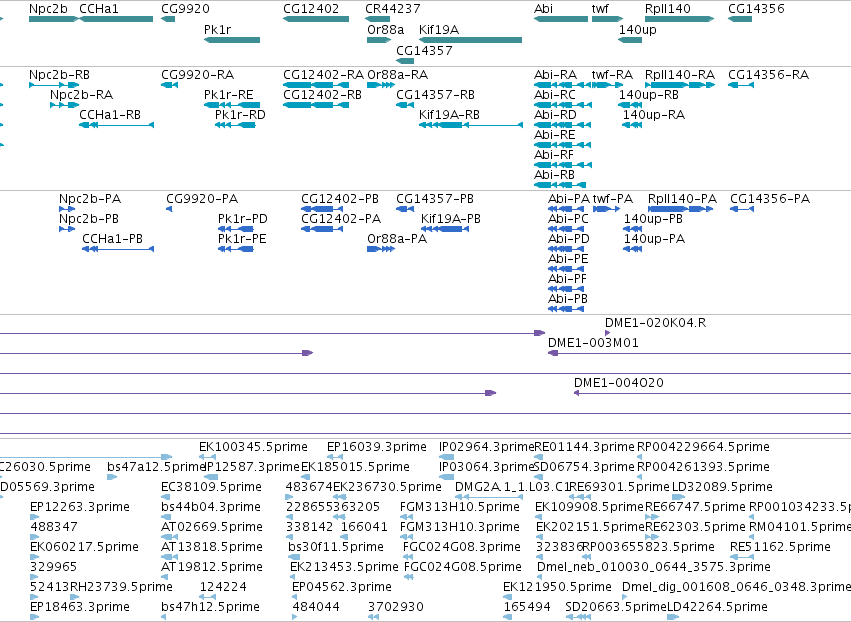The width and height of the screenshot is (851, 622).
Task: Click the Pk1r-RE transcript
Action: click(x=232, y=105)
